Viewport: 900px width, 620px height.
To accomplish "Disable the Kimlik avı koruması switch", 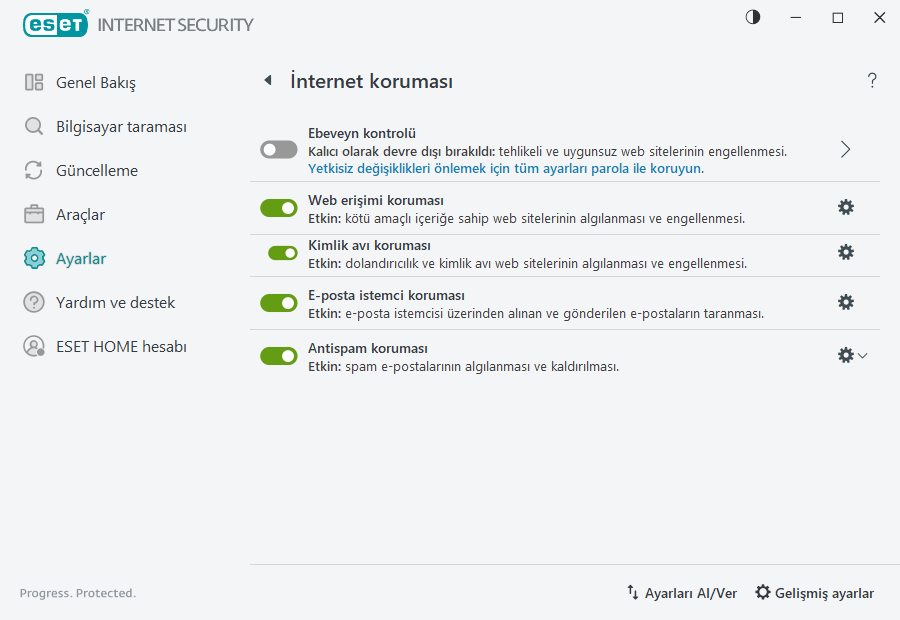I will pyautogui.click(x=278, y=252).
